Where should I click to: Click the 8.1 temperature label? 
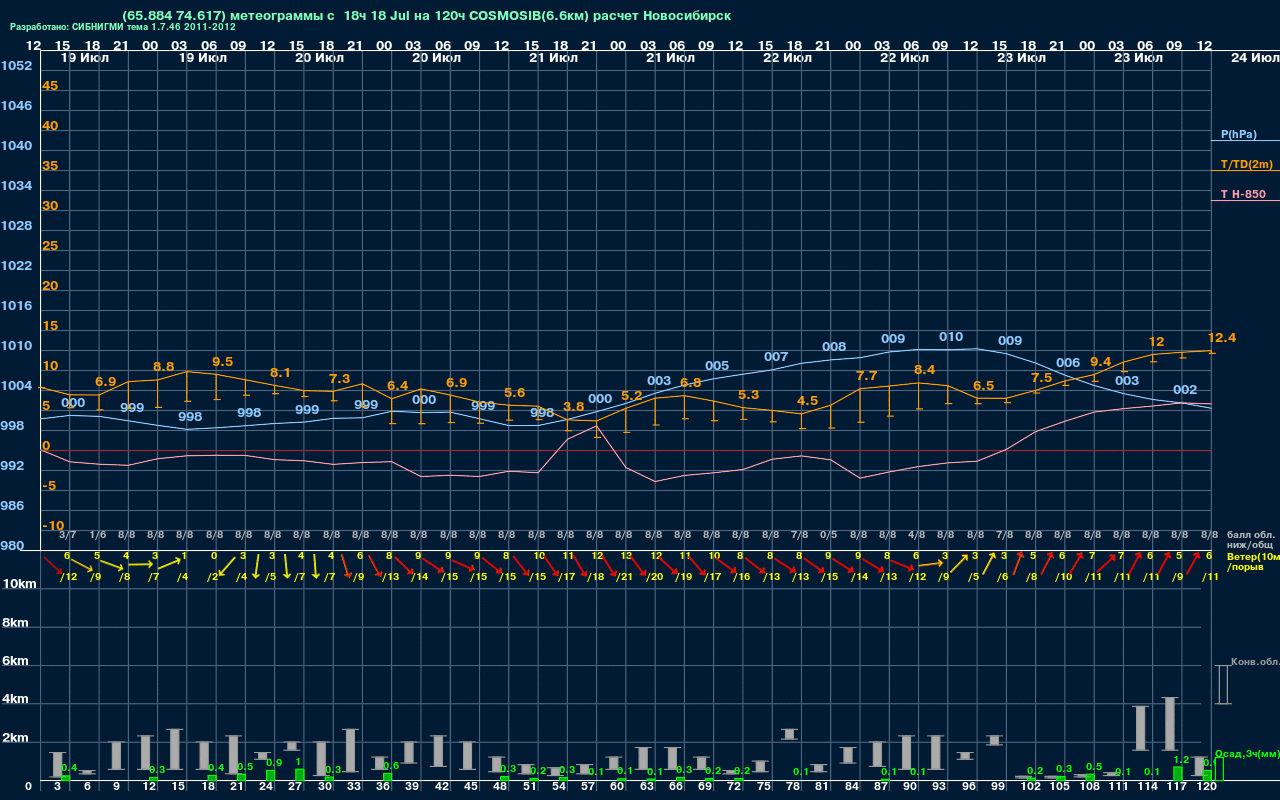[x=281, y=373]
